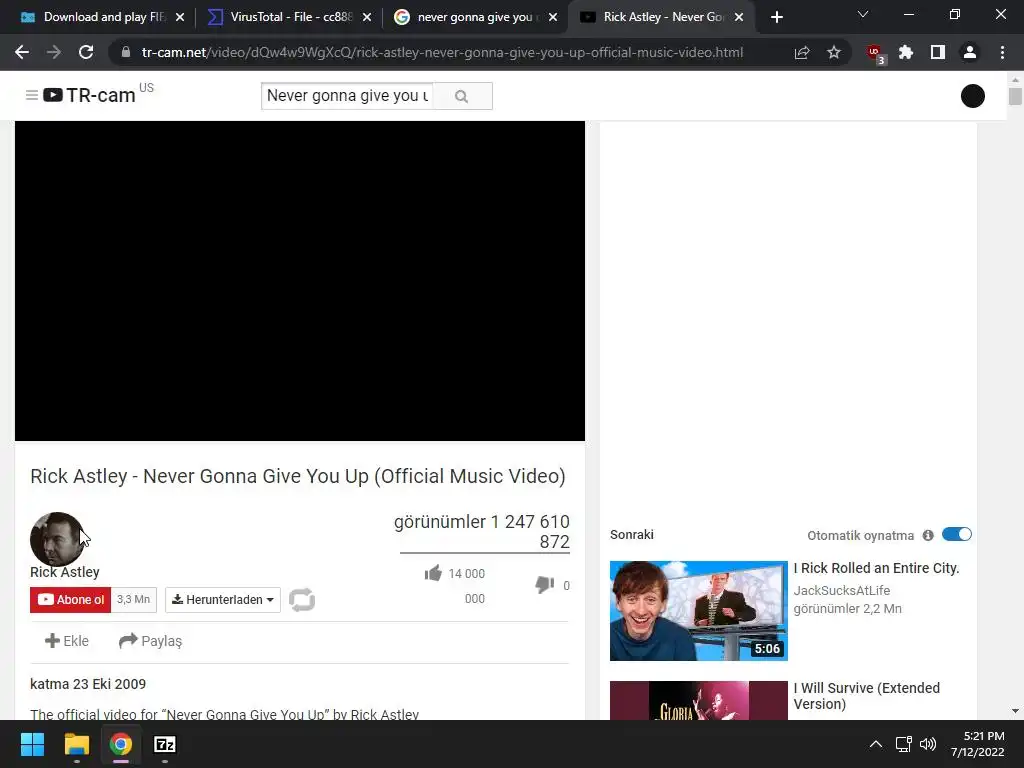Click the search input field
The height and width of the screenshot is (768, 1024).
pos(347,96)
